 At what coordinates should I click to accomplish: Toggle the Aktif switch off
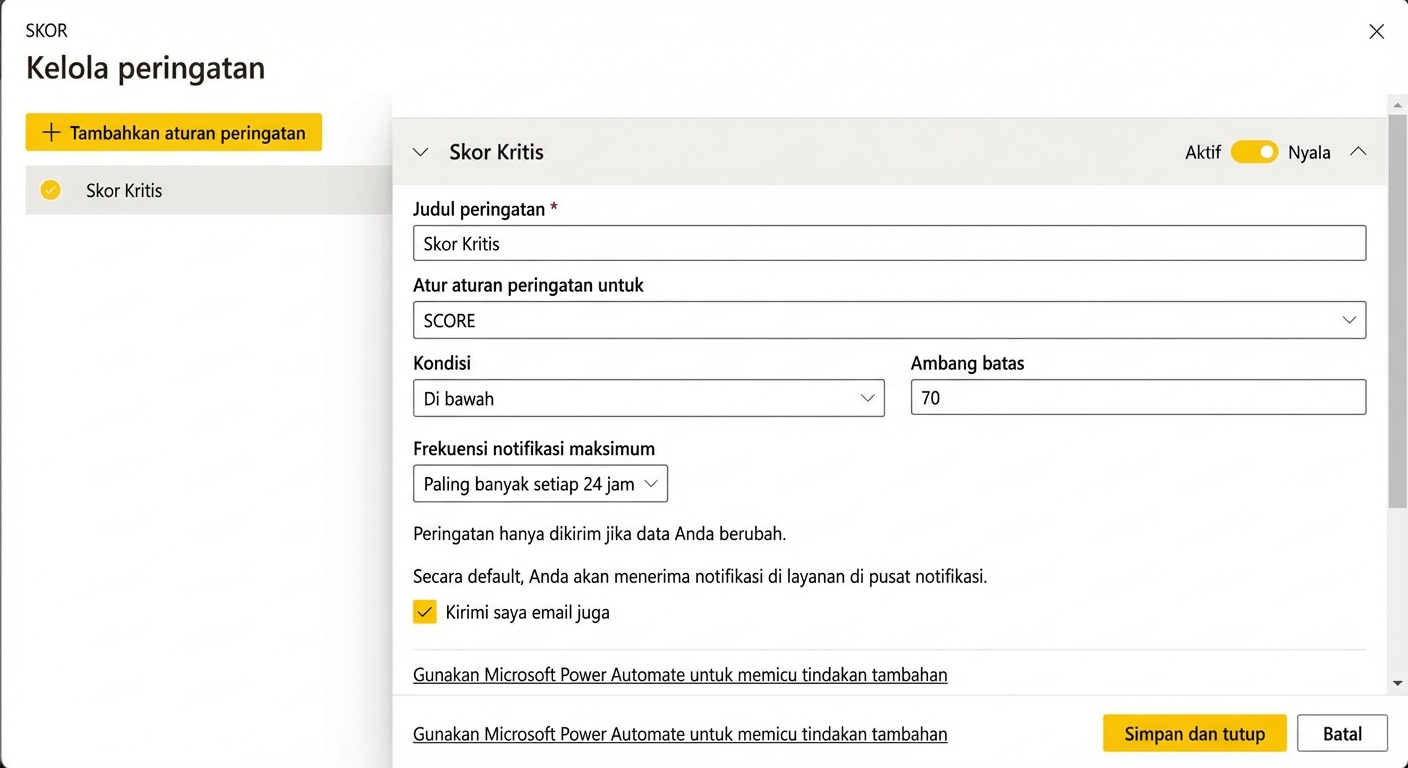coord(1254,152)
